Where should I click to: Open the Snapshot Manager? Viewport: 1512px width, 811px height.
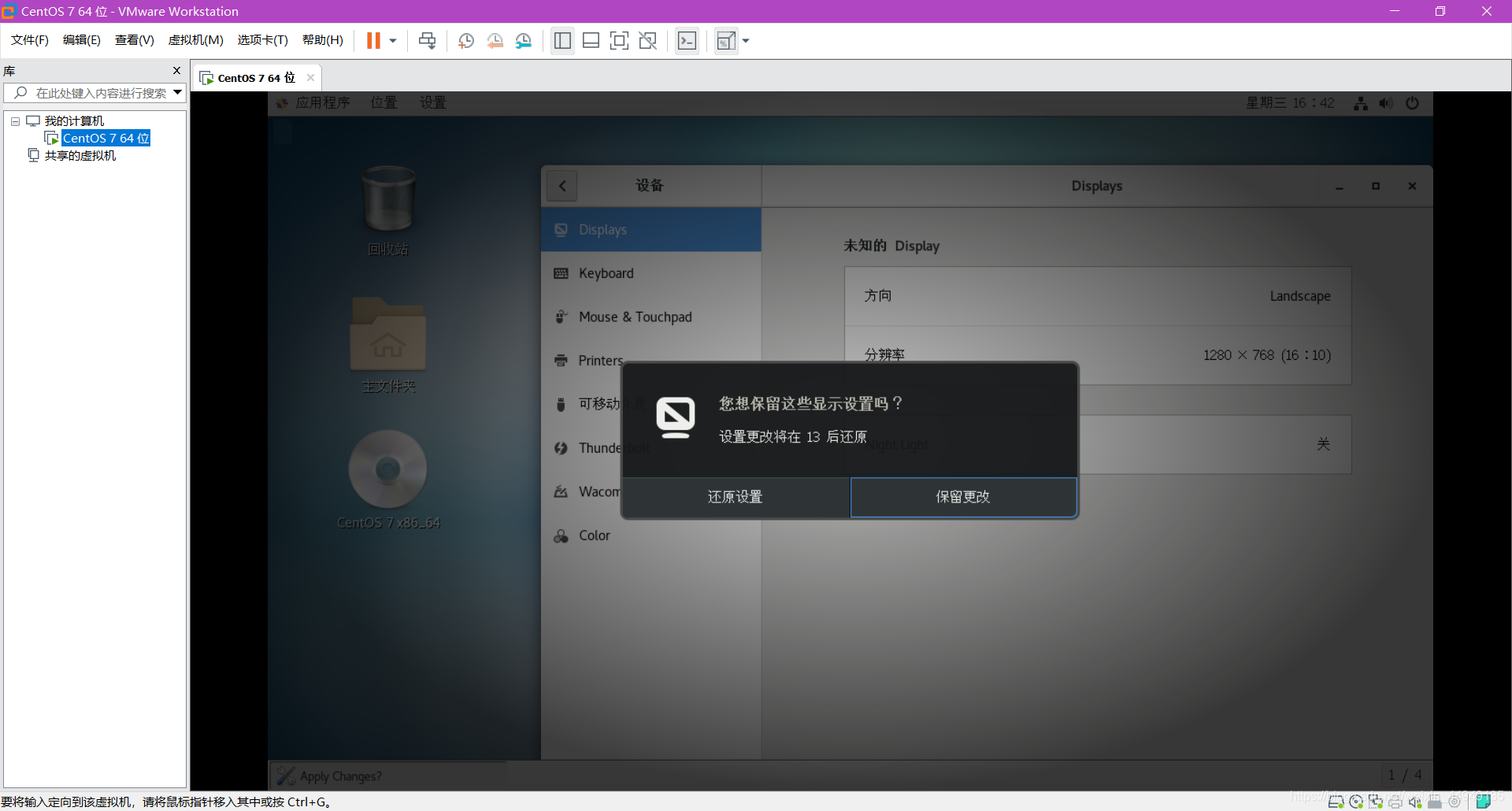click(x=524, y=40)
